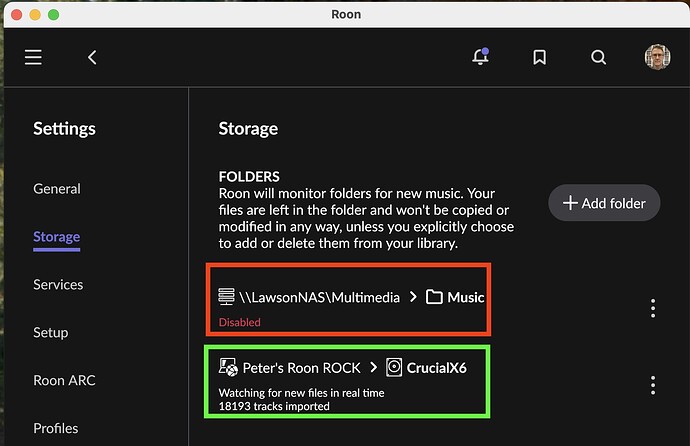Click the CrucialX6 drive icon
The width and height of the screenshot is (690, 446).
(394, 367)
